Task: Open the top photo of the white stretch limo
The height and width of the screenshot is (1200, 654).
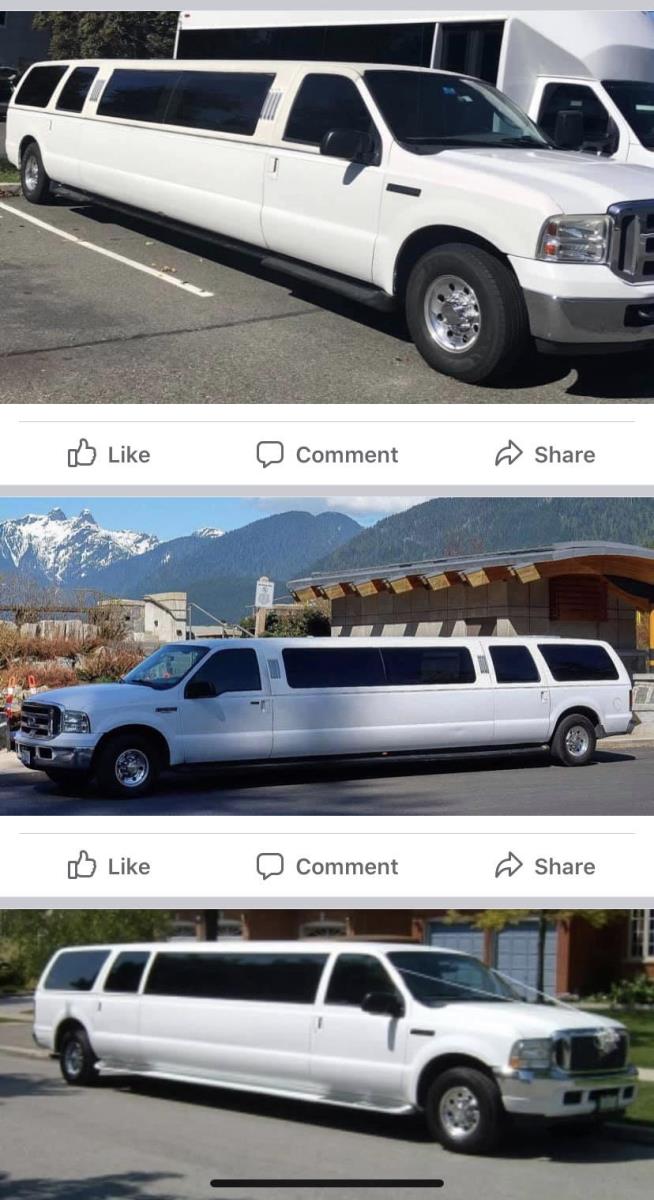Action: 327,207
